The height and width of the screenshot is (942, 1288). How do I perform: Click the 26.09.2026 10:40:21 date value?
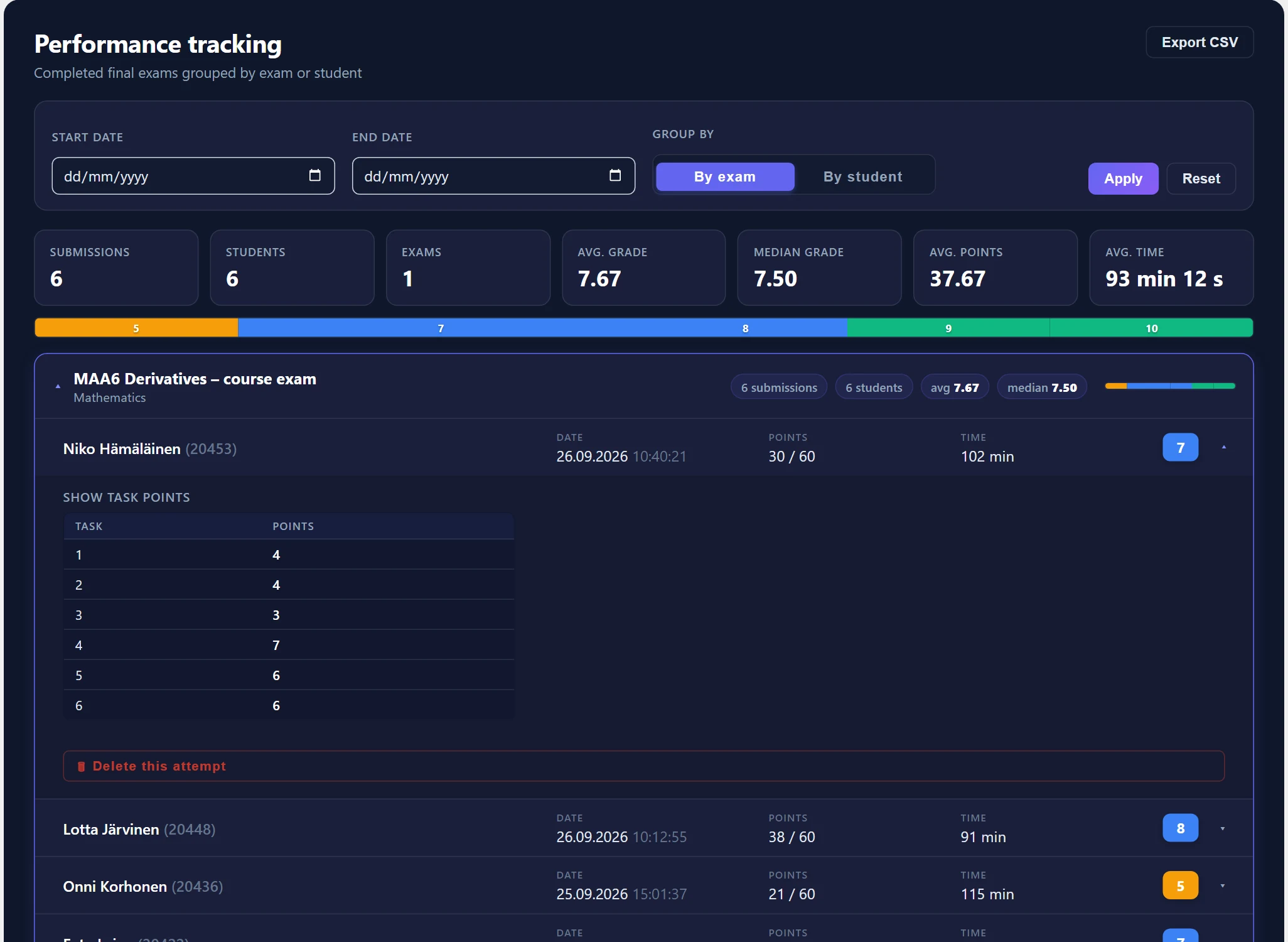point(621,457)
